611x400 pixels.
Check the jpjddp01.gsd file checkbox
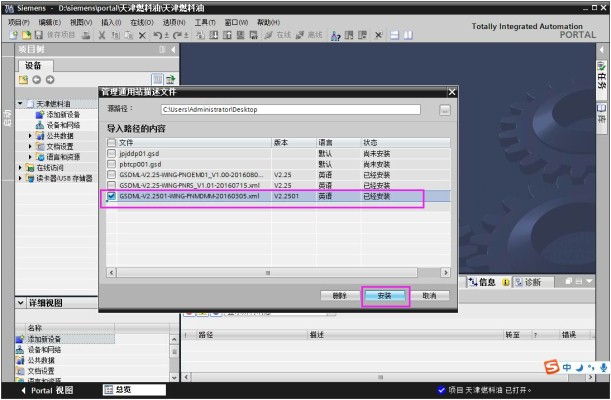click(x=112, y=154)
